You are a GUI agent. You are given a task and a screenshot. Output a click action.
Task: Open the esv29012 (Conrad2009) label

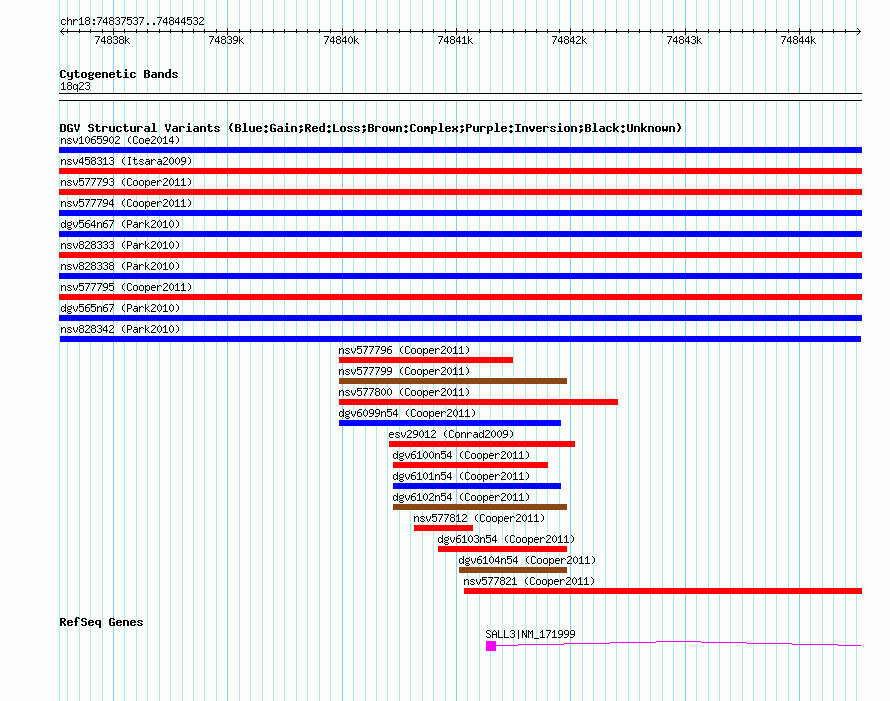coord(451,434)
